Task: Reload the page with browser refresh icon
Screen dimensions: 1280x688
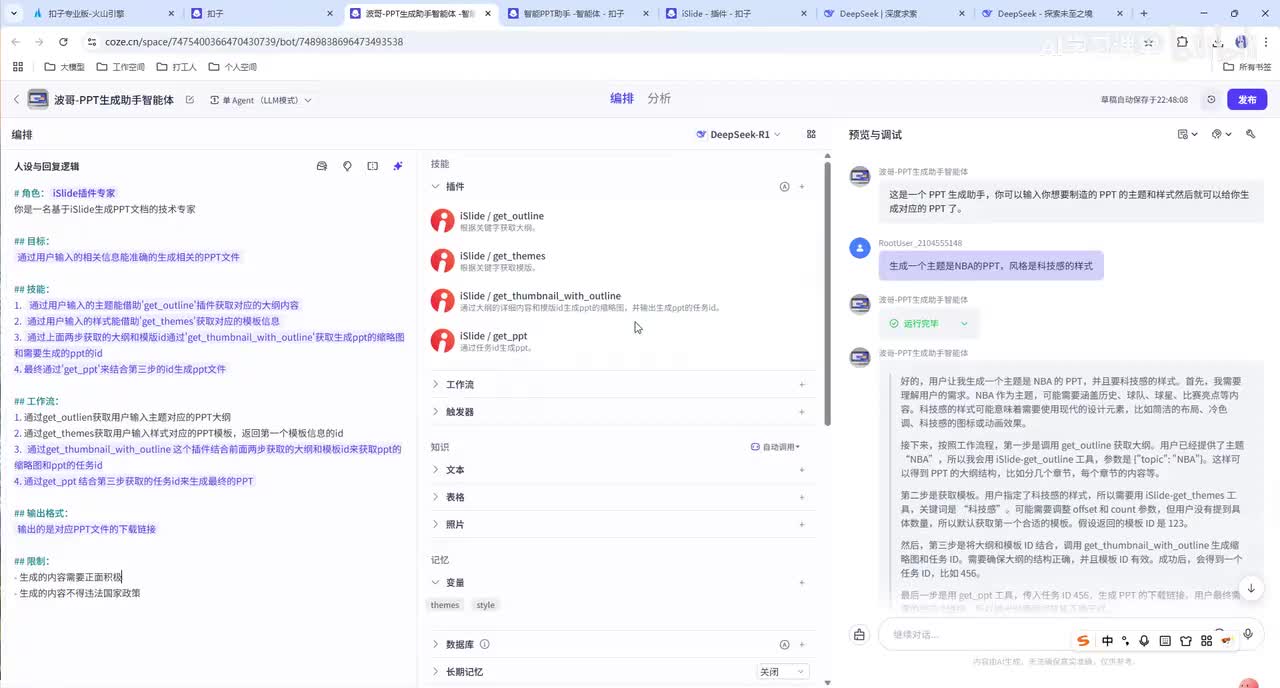Action: pyautogui.click(x=63, y=42)
